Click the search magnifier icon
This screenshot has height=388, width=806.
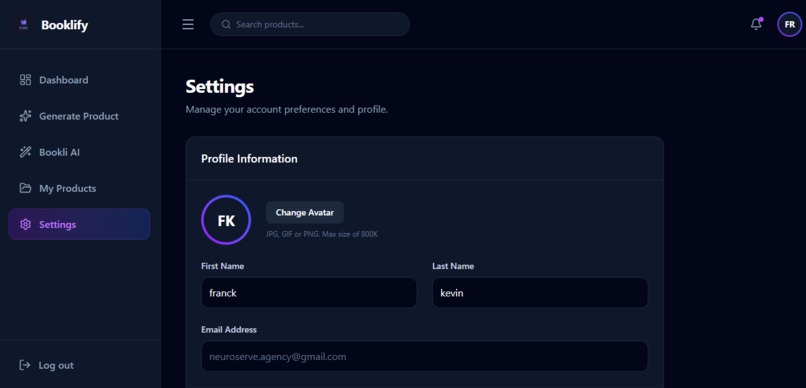click(x=226, y=24)
